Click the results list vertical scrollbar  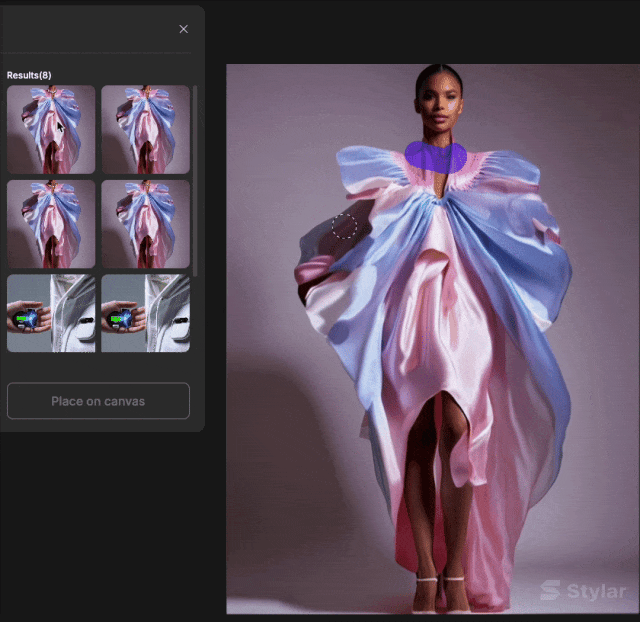coord(195,180)
